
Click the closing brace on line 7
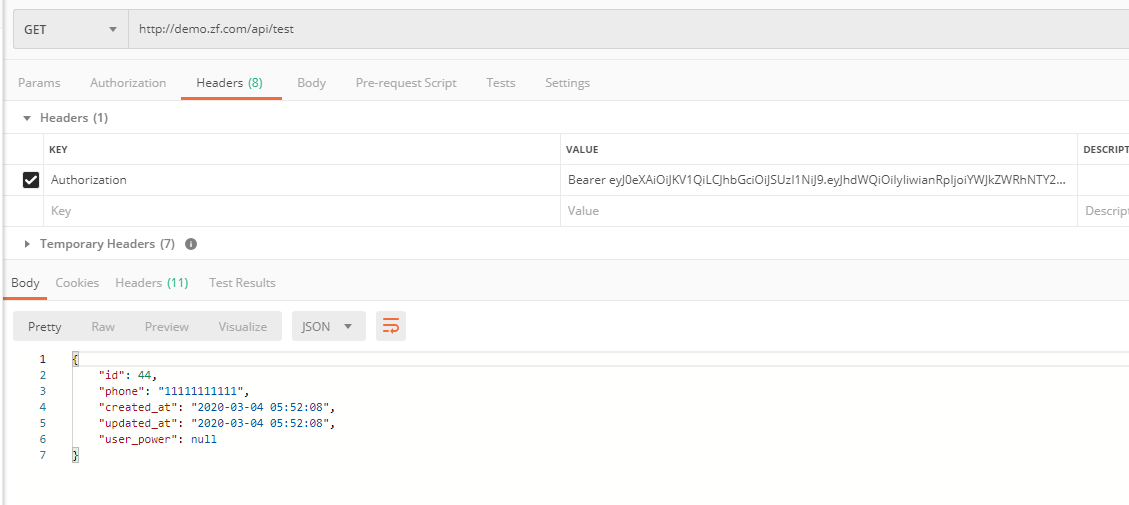pyautogui.click(x=76, y=455)
